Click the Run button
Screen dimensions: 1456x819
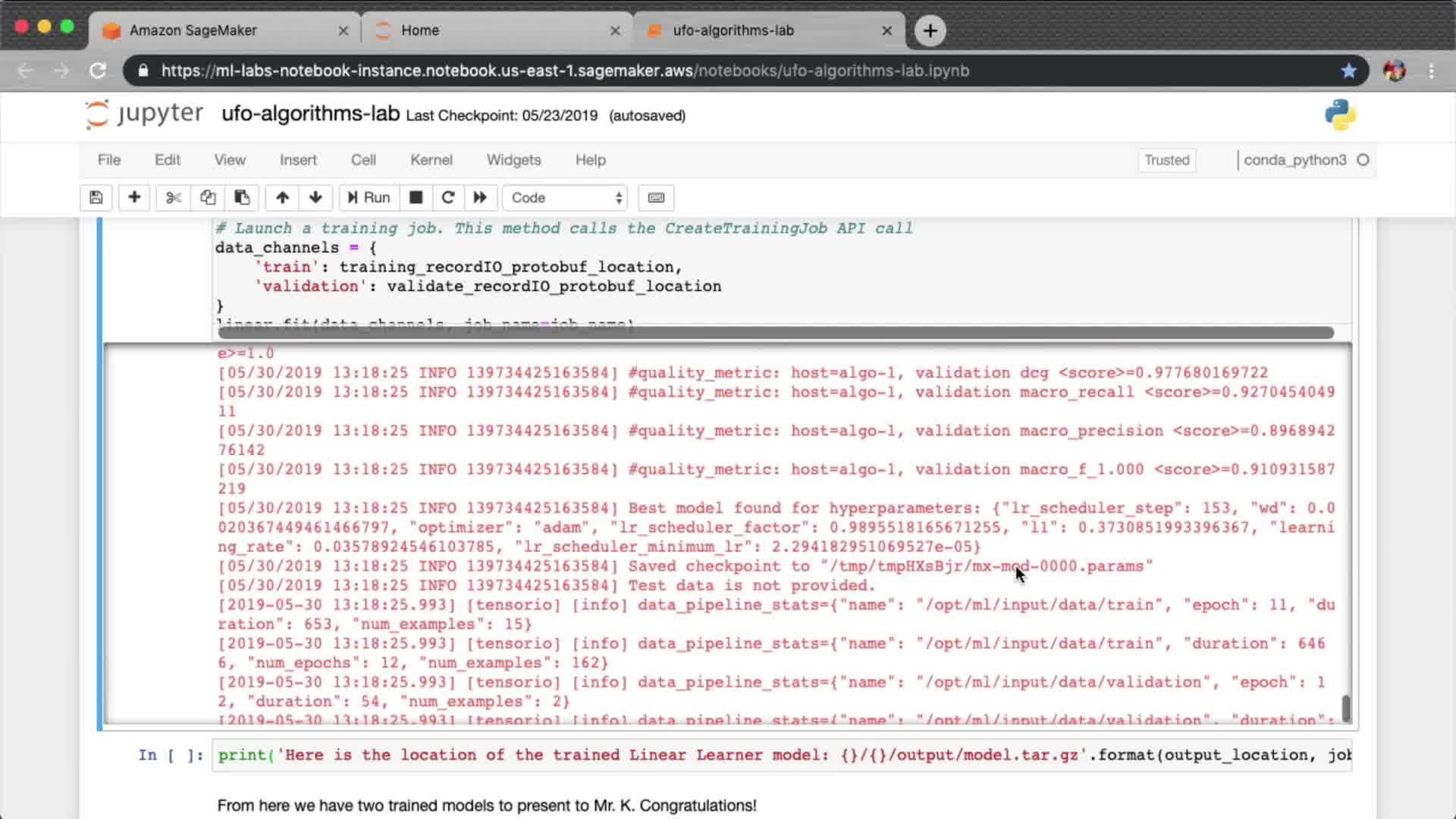369,198
